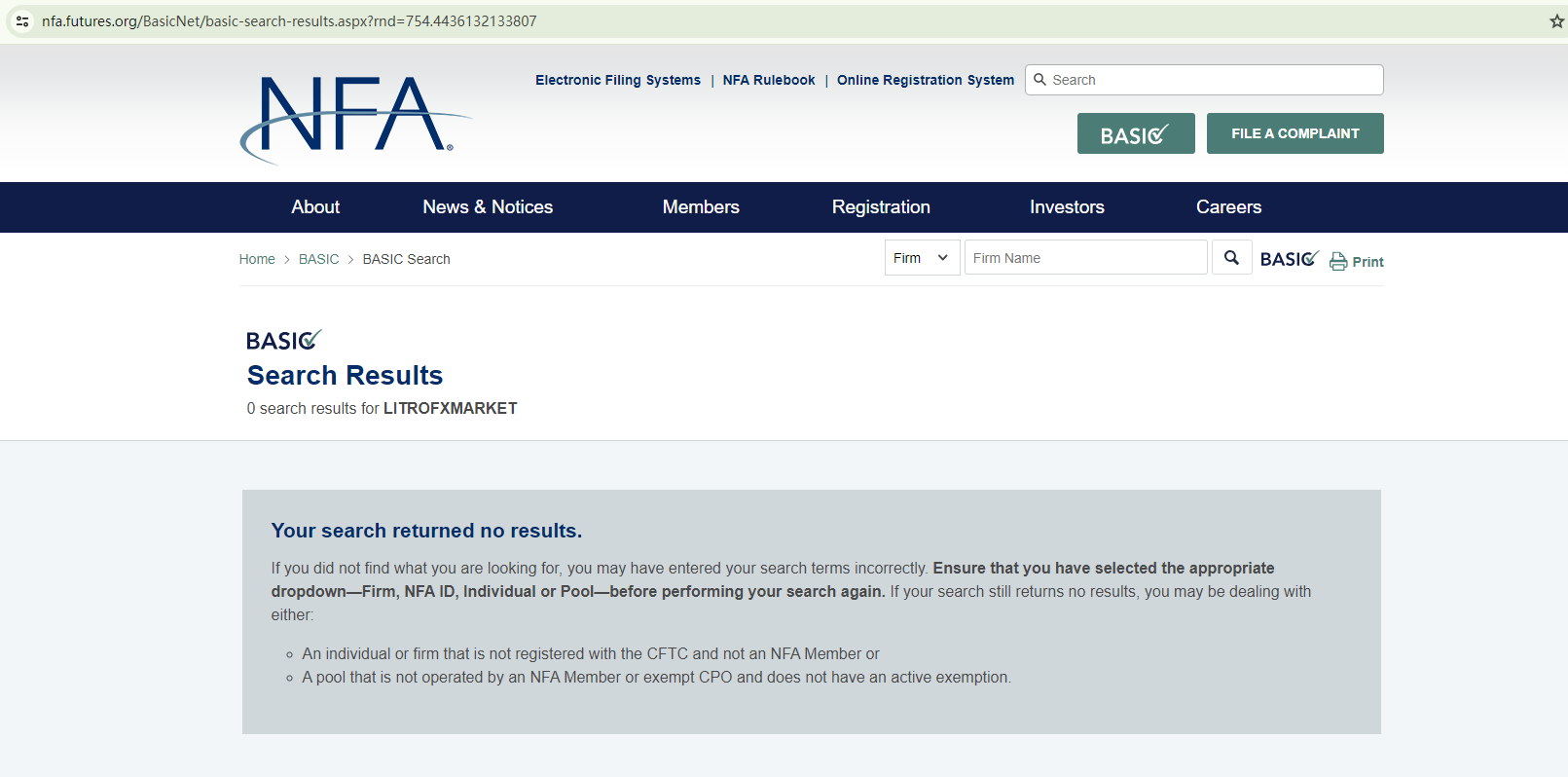Open the News & Notices menu
1568x777 pixels.
(488, 207)
